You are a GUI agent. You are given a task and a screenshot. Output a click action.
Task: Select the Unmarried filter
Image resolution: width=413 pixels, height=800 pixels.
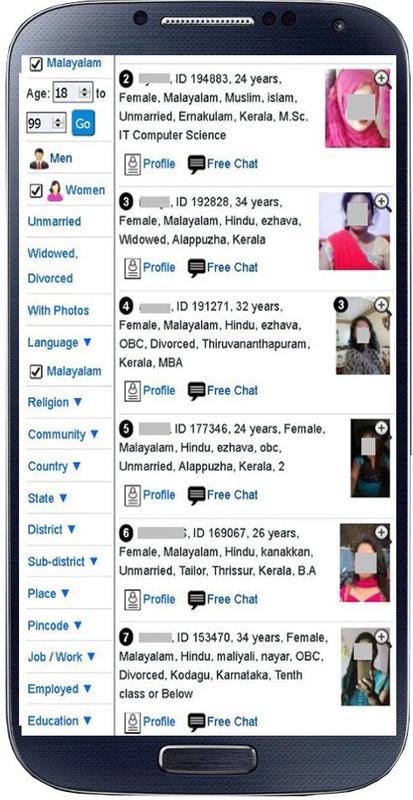[x=54, y=222]
